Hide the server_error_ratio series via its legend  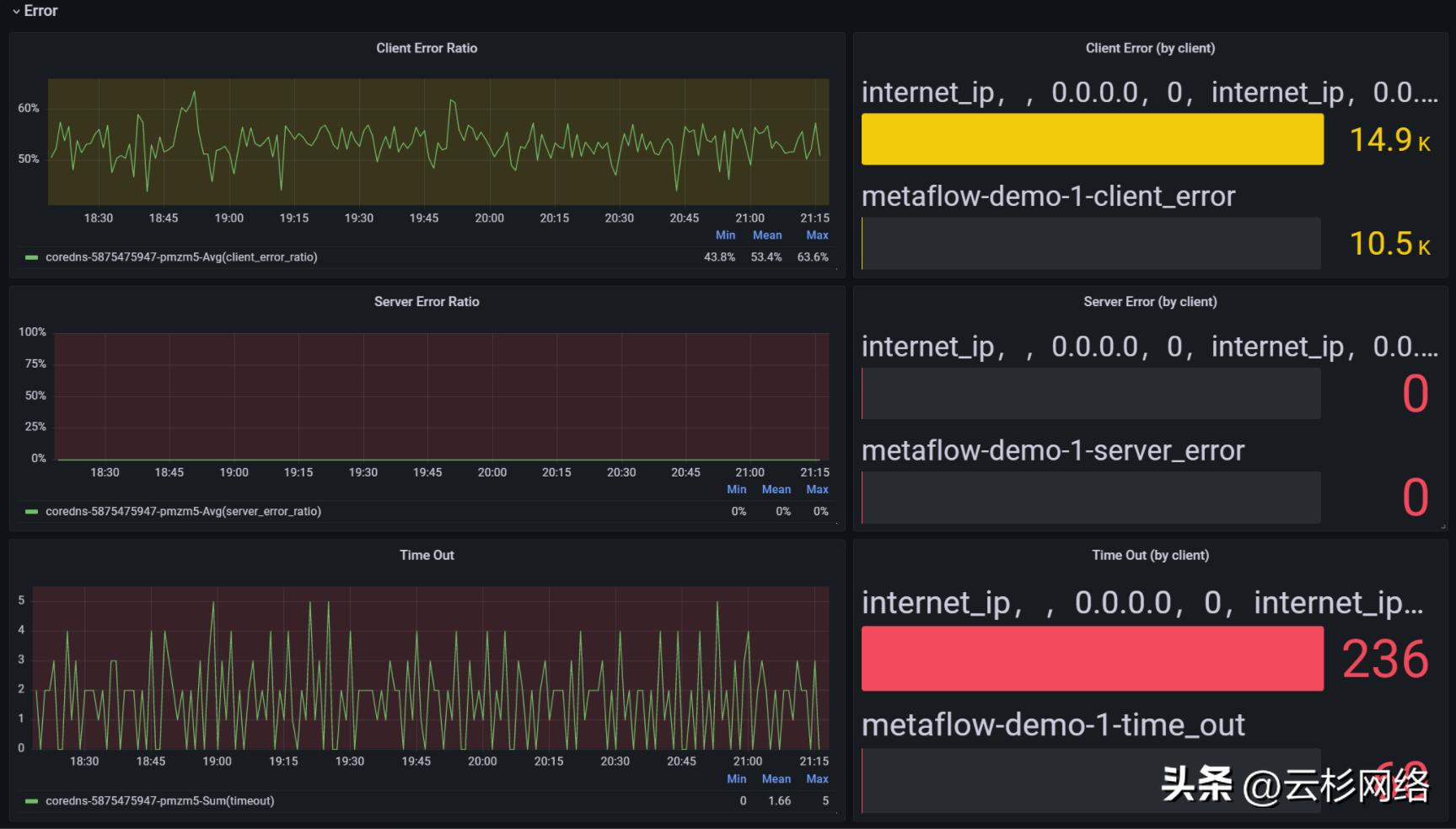(185, 511)
